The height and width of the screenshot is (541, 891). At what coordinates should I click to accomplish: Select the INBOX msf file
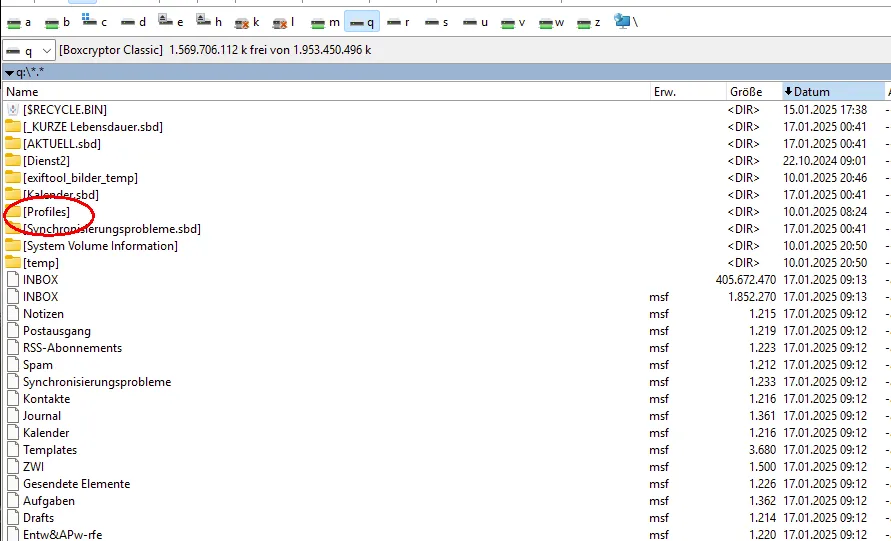[40, 297]
